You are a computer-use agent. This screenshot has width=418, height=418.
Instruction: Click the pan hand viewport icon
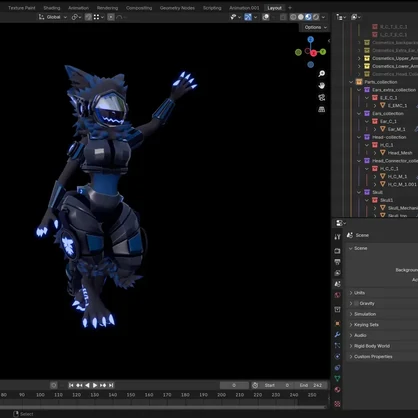click(x=322, y=86)
